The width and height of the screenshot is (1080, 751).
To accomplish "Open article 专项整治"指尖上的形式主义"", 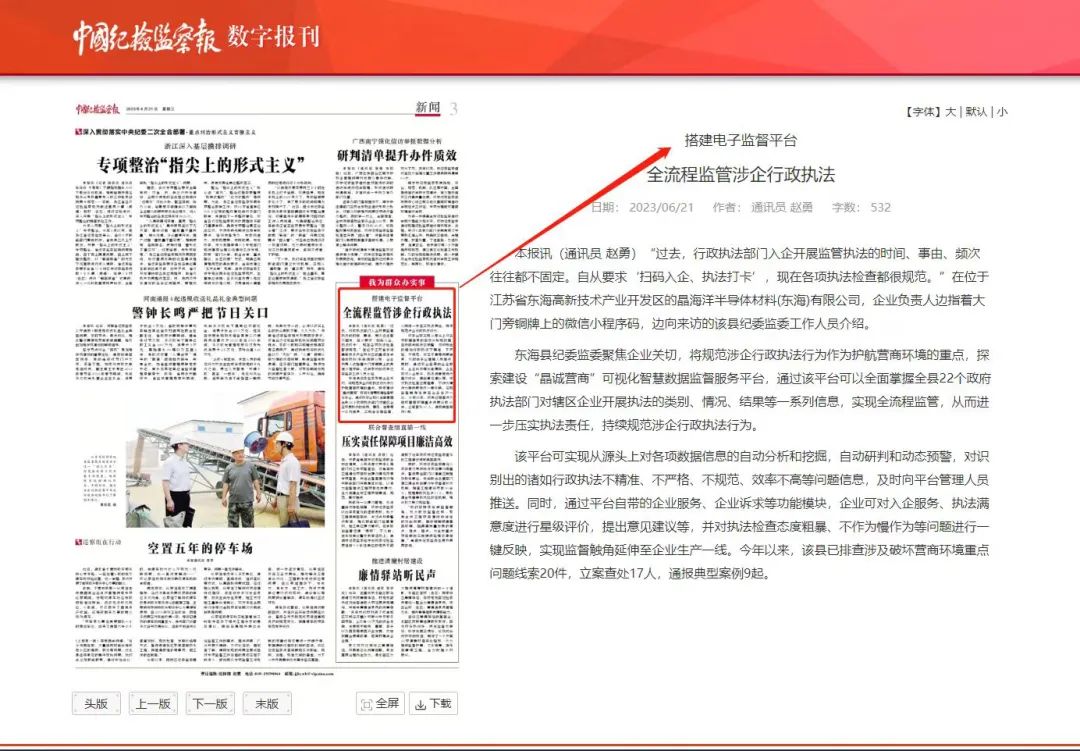I will (x=201, y=163).
